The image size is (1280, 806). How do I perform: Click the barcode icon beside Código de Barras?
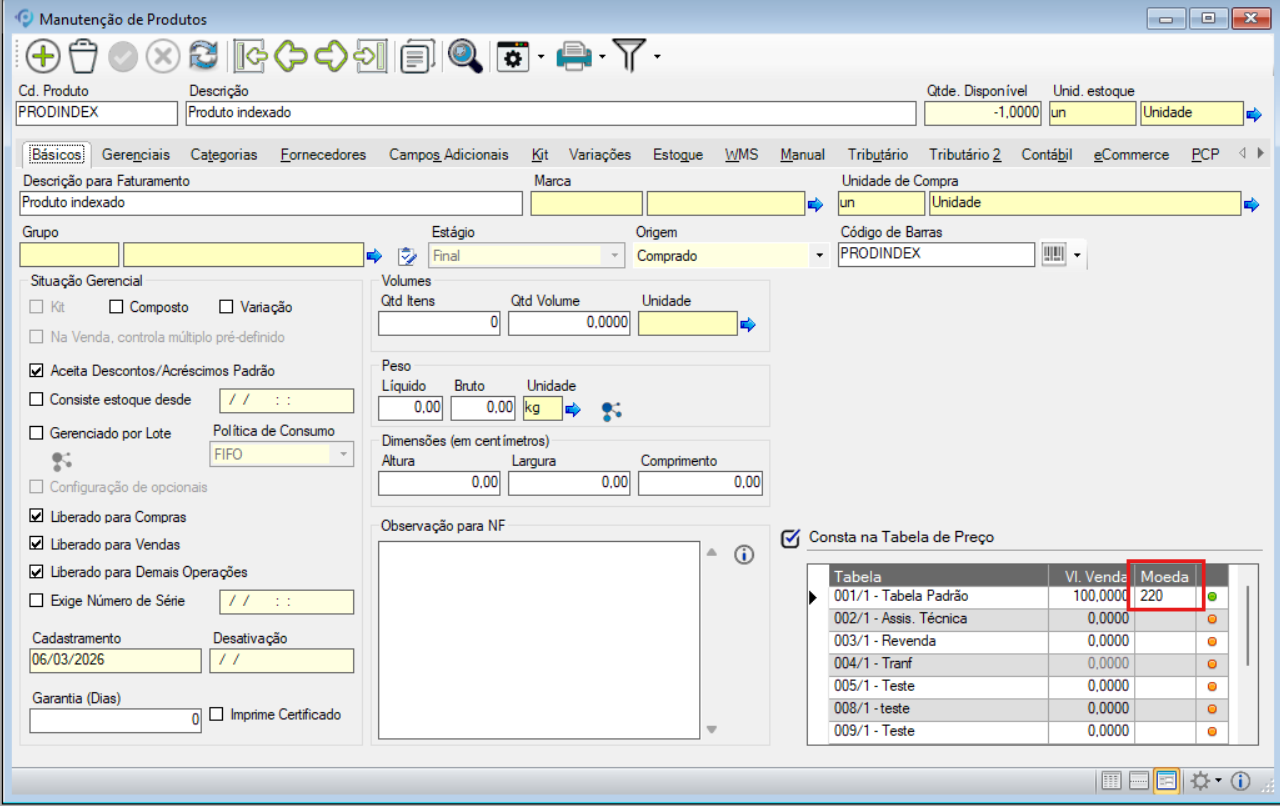coord(1053,255)
